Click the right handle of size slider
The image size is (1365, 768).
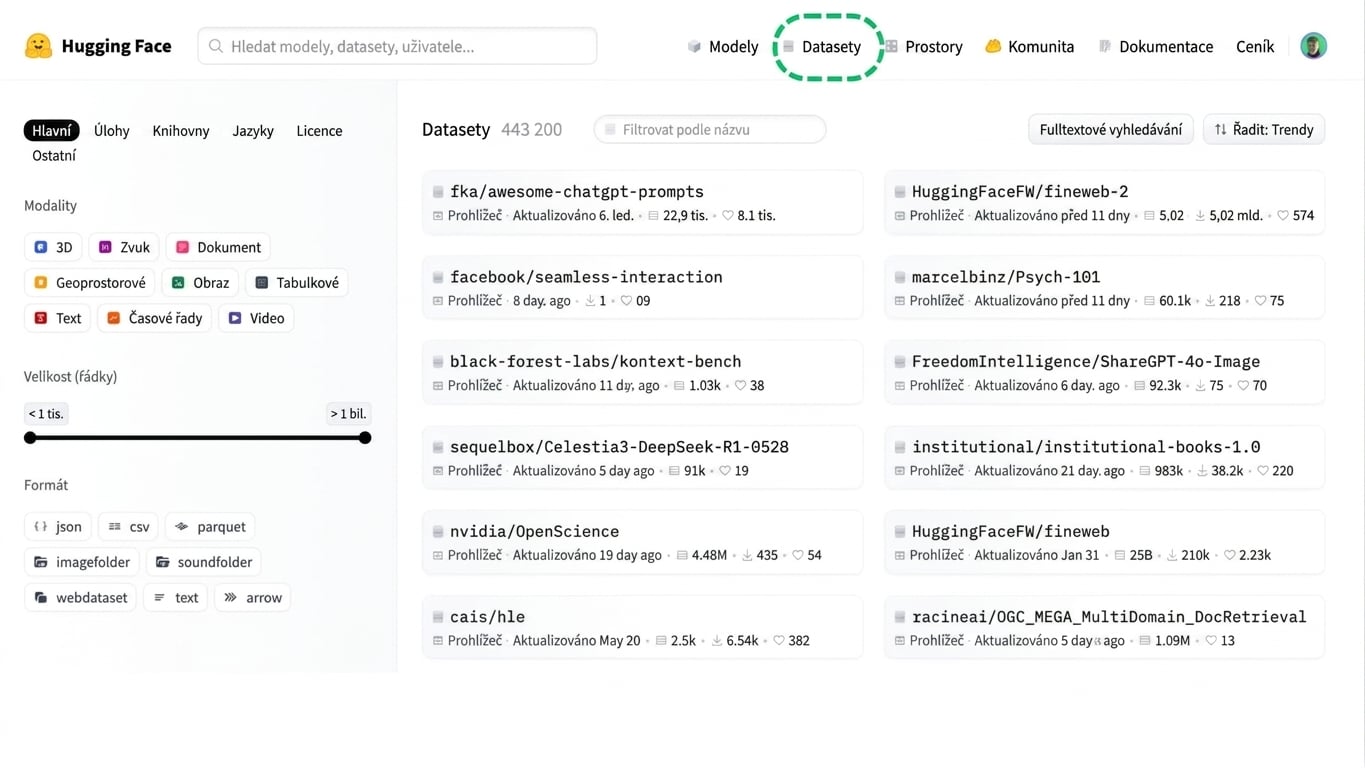tap(365, 438)
